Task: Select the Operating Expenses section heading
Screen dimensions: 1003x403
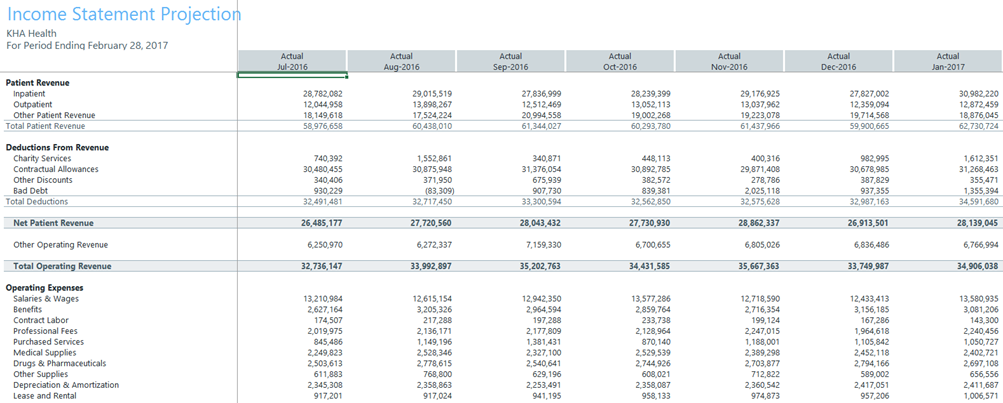Action: pyautogui.click(x=45, y=288)
